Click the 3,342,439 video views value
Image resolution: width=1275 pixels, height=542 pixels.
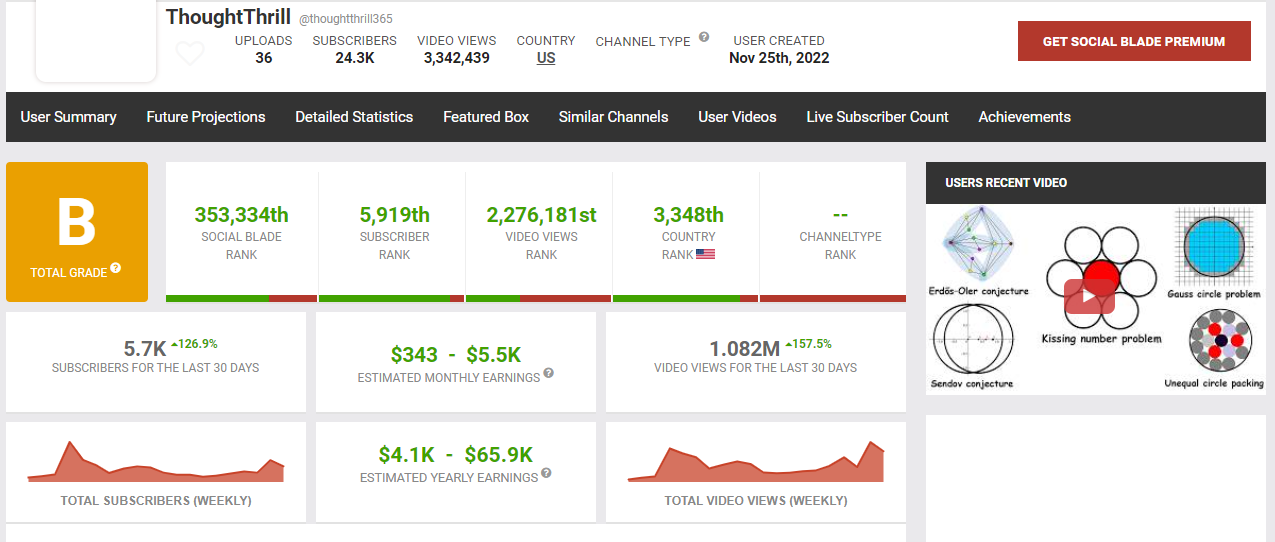pyautogui.click(x=456, y=58)
